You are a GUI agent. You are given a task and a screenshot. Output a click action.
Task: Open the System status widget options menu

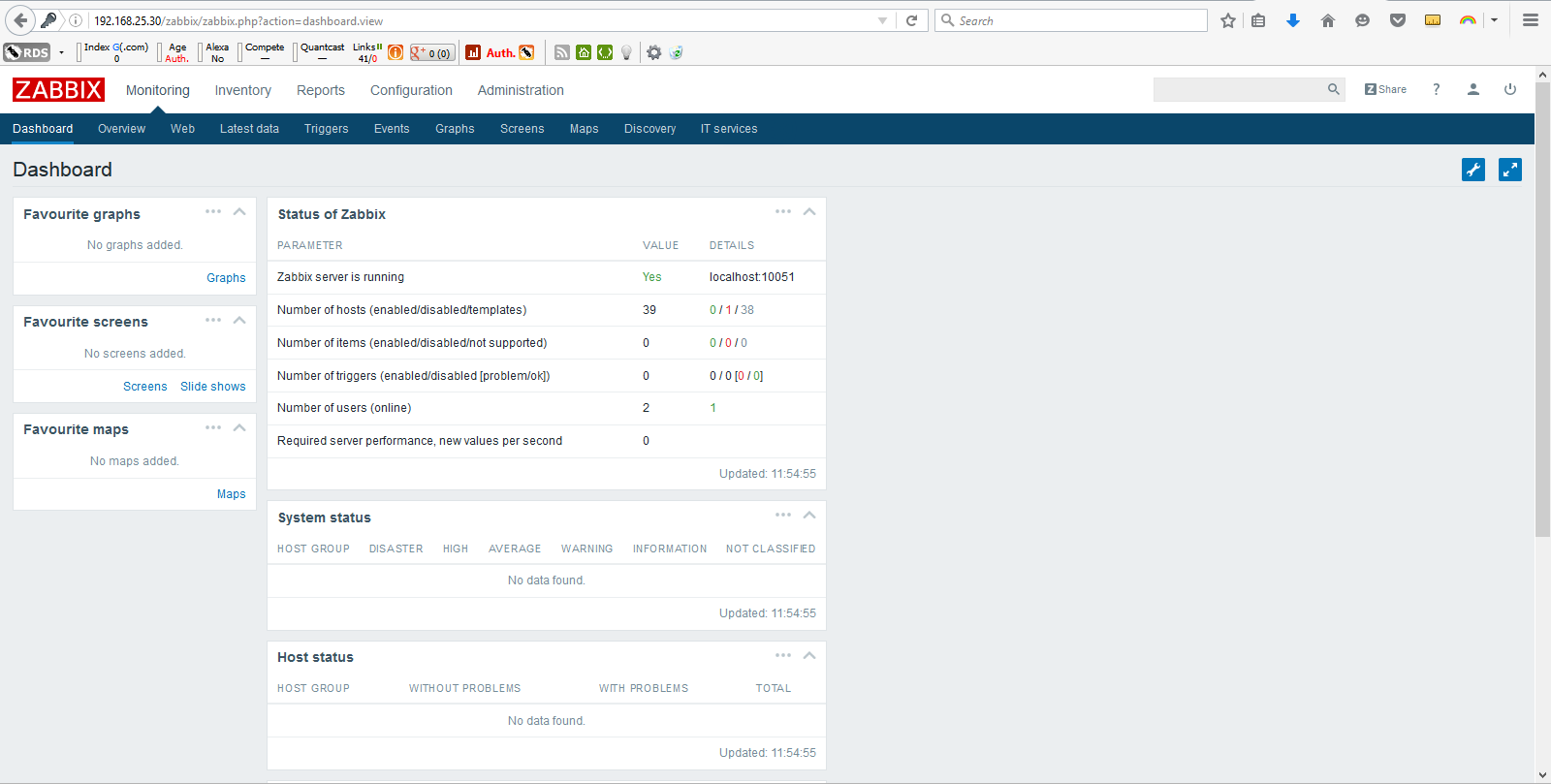[x=783, y=516]
